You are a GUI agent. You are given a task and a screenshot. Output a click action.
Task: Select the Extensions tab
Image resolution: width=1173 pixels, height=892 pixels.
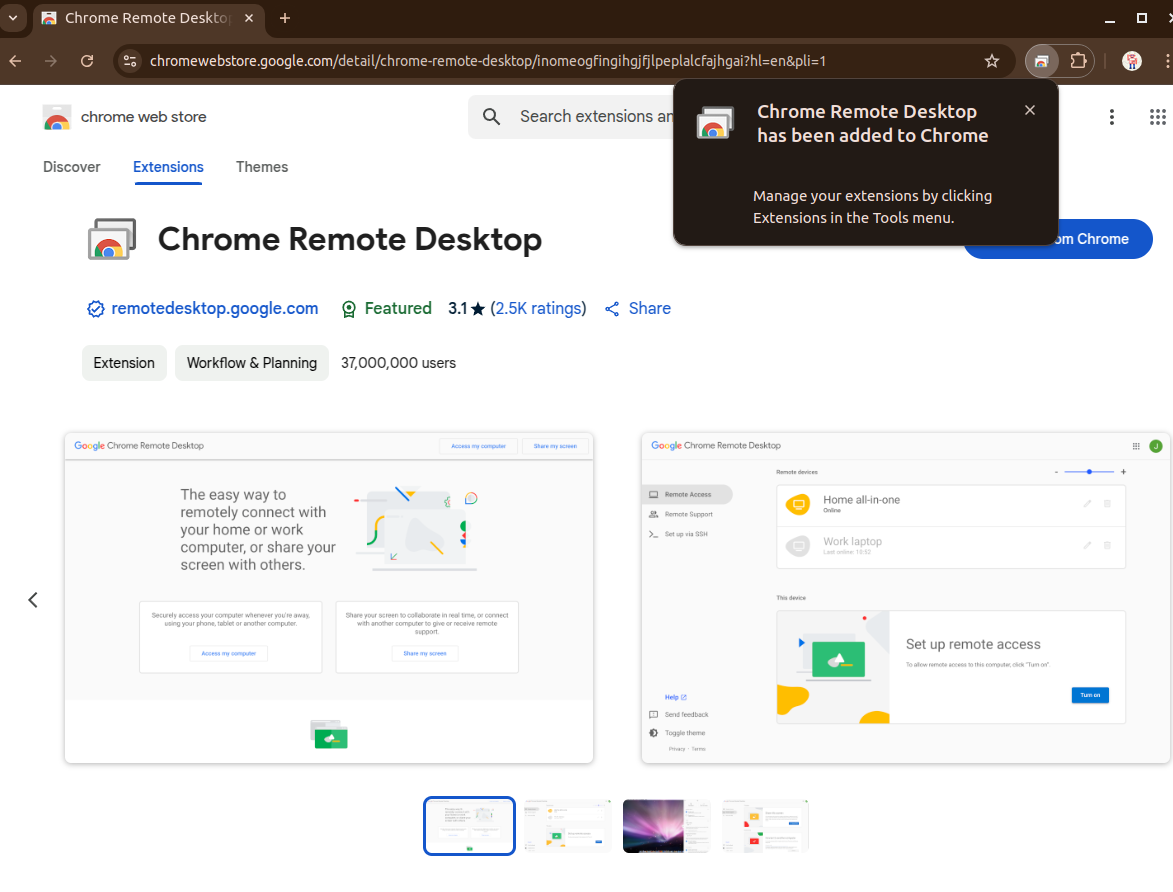(x=168, y=167)
